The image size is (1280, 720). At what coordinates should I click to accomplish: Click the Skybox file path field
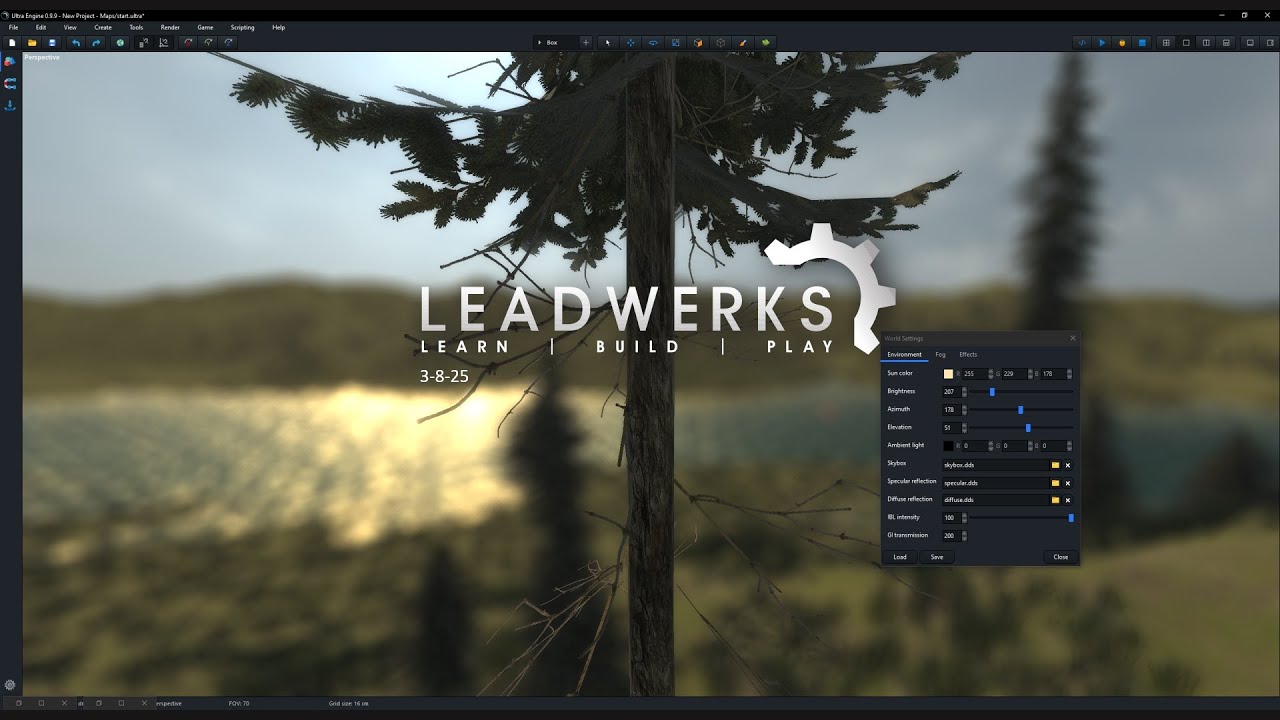[x=995, y=465]
